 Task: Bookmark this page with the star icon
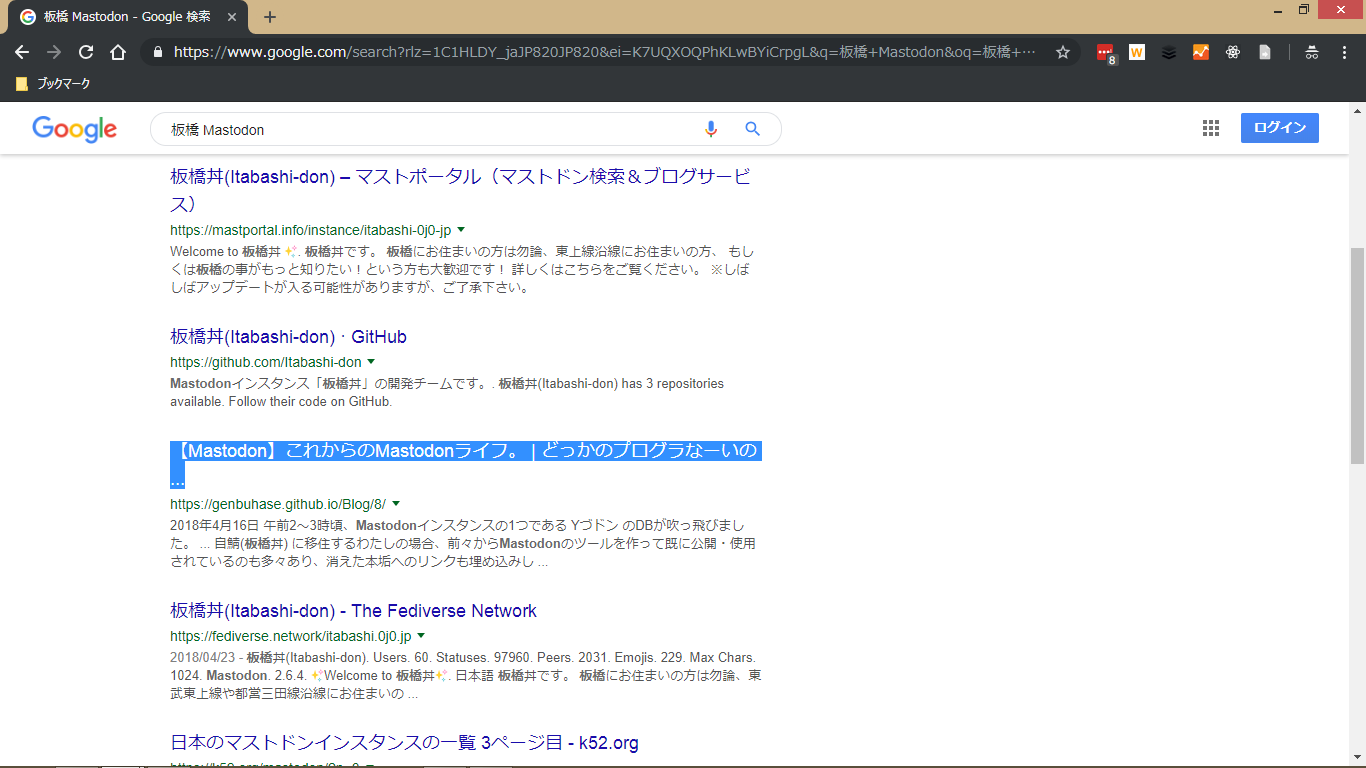(x=1063, y=52)
